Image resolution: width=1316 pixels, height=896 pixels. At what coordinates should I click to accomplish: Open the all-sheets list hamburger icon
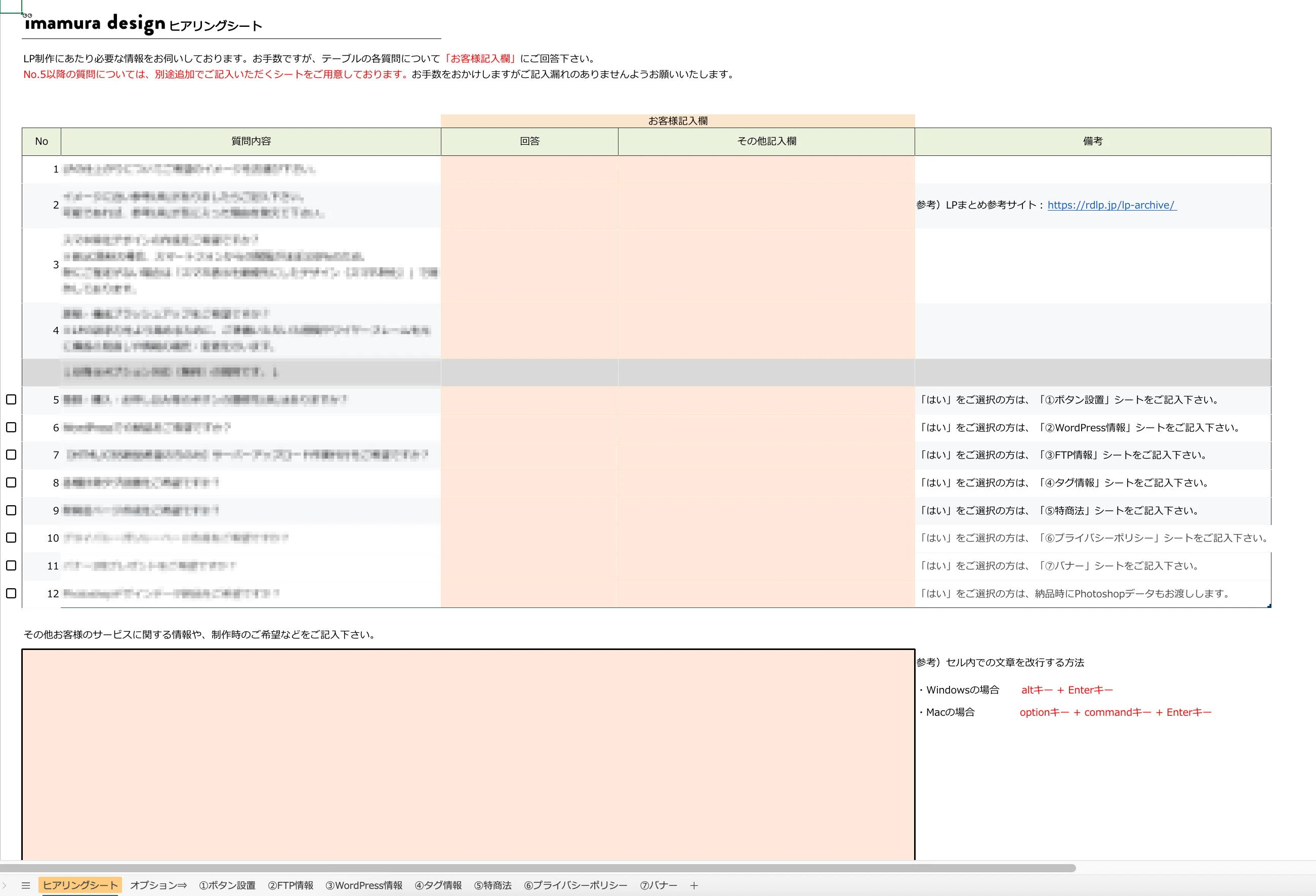tap(25, 885)
